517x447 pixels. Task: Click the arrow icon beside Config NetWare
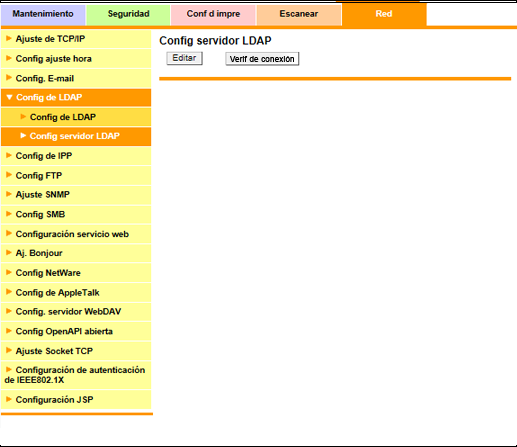pos(9,272)
